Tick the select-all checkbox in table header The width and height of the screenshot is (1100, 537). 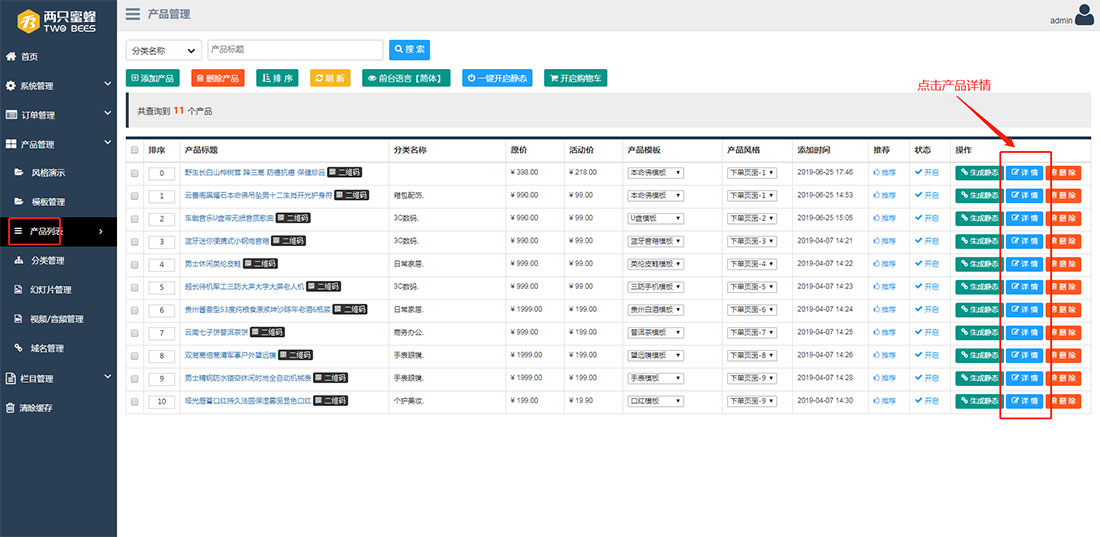[x=135, y=150]
